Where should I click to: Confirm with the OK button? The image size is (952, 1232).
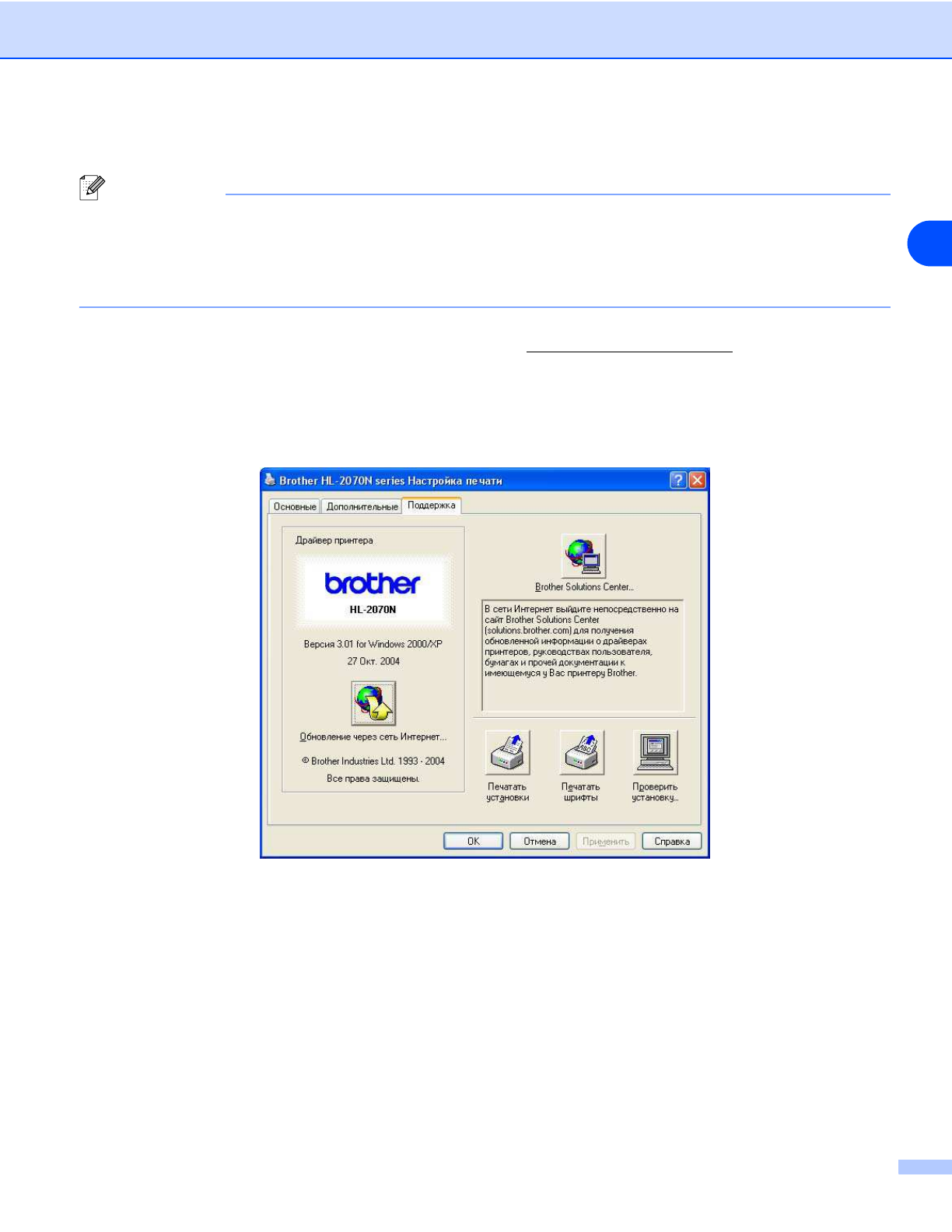click(473, 841)
